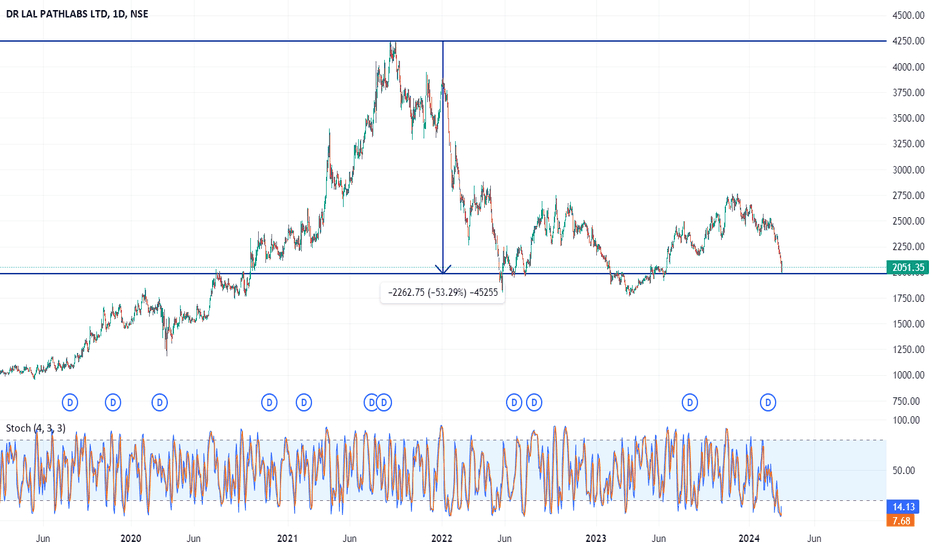Click the dividend marker in early 2020
The height and width of the screenshot is (550, 932).
click(x=159, y=403)
